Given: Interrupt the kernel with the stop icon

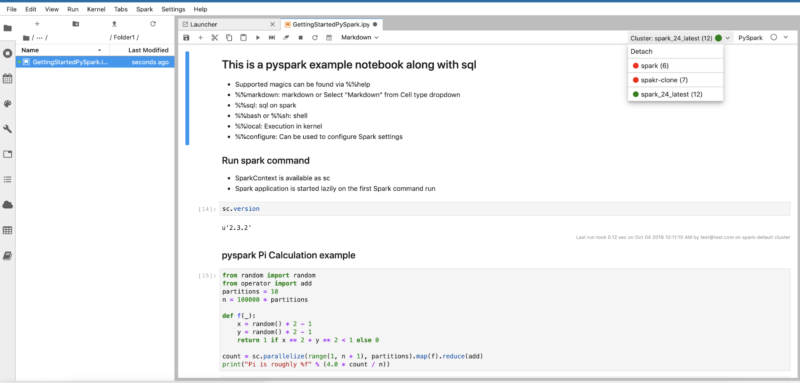Looking at the screenshot, I should pyautogui.click(x=301, y=38).
